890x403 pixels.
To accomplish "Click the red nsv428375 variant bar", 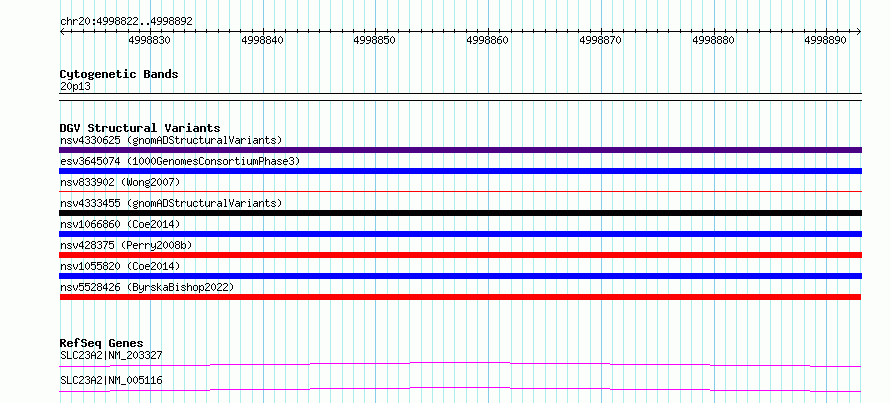I will click(x=460, y=255).
